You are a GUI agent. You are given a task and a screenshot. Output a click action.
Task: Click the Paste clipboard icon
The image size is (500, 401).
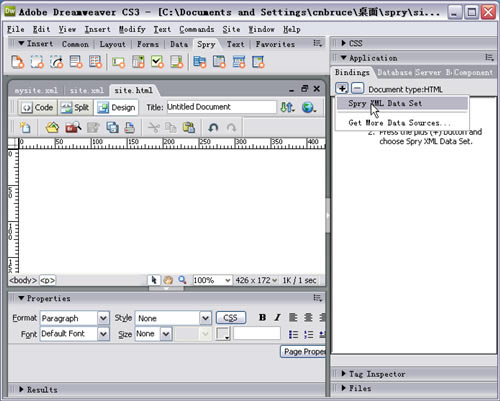point(189,128)
